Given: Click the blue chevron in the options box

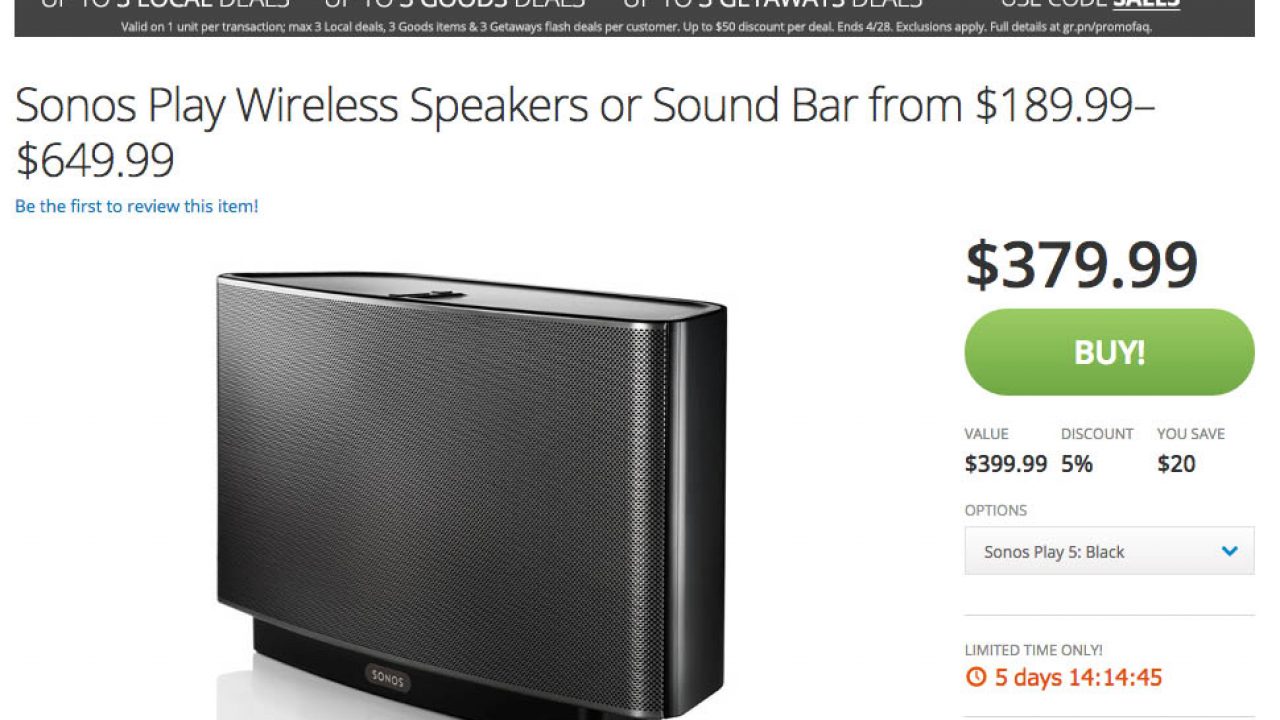Looking at the screenshot, I should click(x=1230, y=551).
